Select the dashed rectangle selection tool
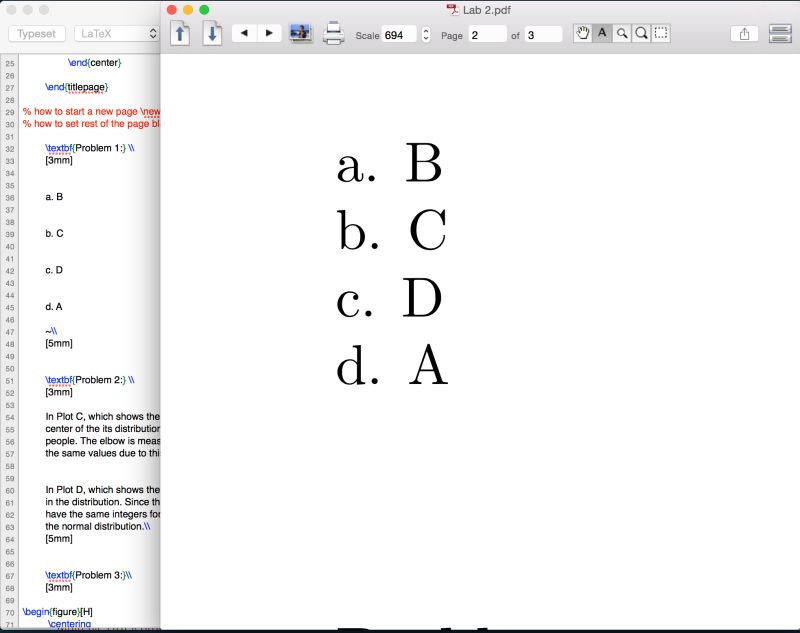 click(x=661, y=34)
